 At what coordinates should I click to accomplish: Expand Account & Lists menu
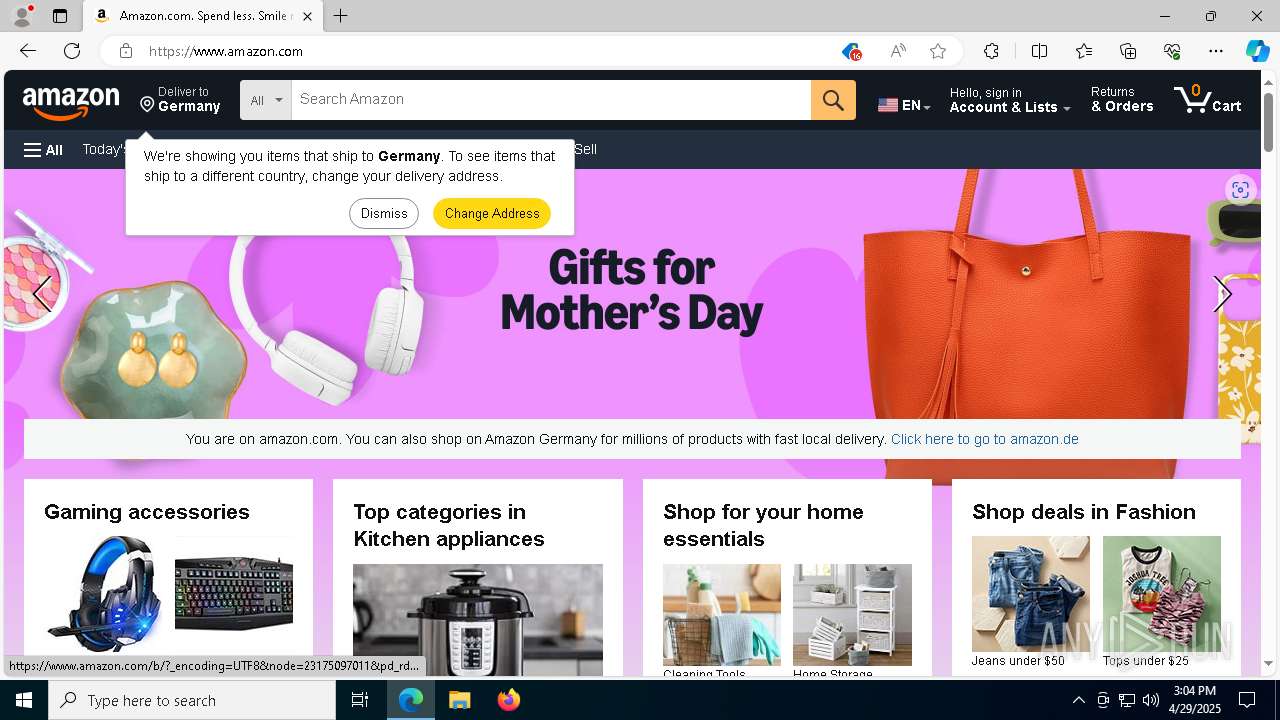[x=1010, y=100]
